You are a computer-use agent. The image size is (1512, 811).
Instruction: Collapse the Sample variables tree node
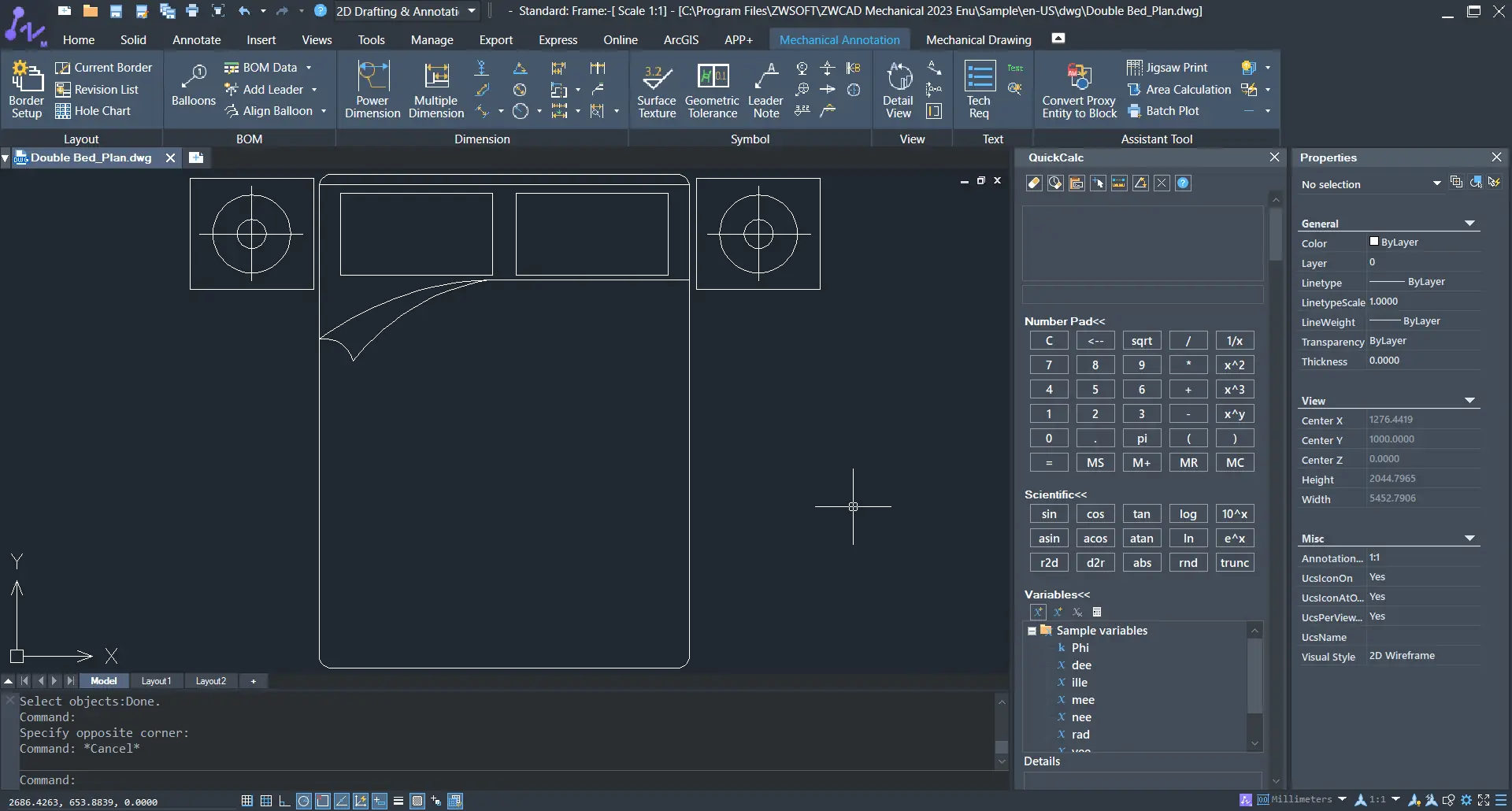tap(1032, 631)
